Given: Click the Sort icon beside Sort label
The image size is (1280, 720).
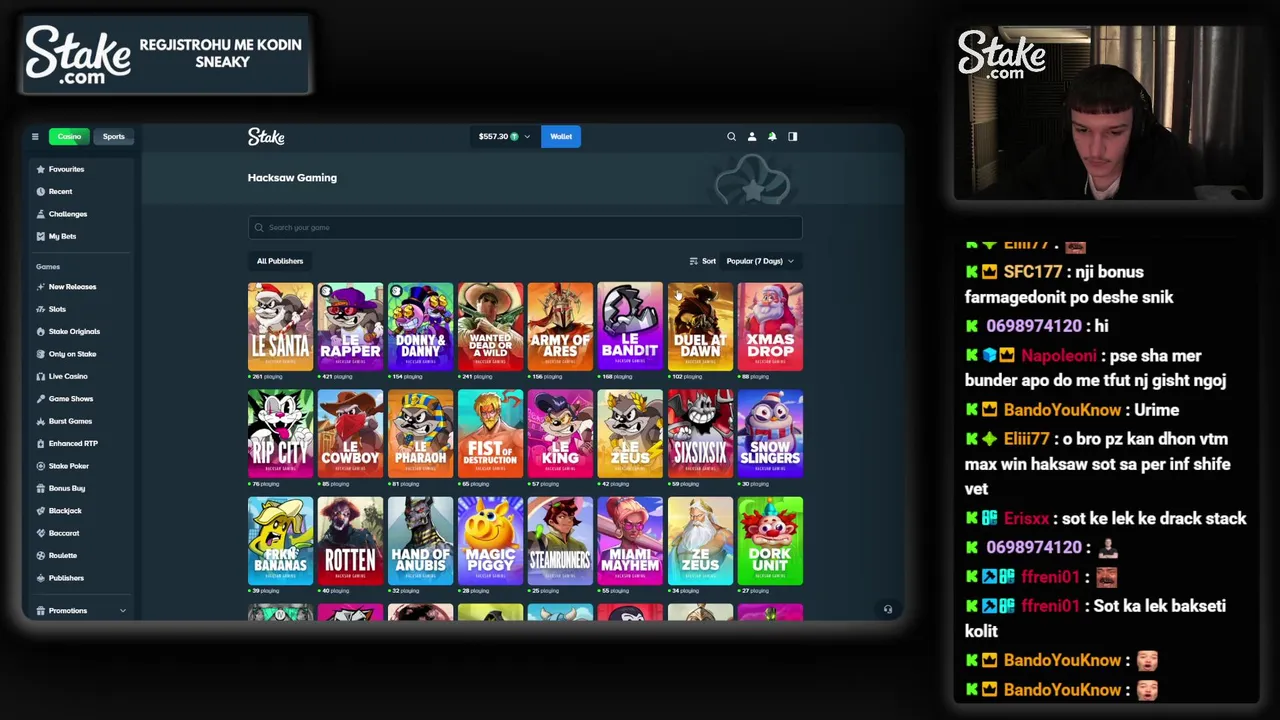Looking at the screenshot, I should 693,261.
